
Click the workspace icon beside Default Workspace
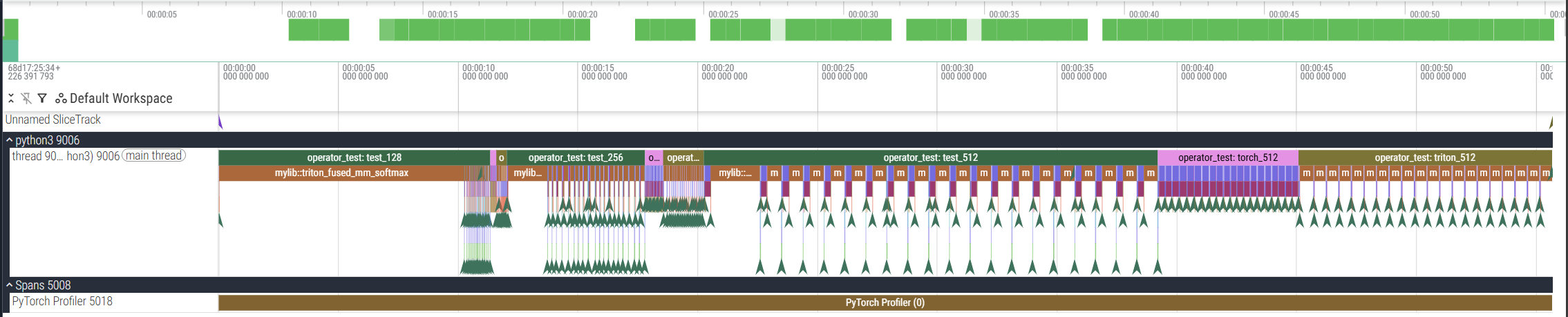pos(61,99)
